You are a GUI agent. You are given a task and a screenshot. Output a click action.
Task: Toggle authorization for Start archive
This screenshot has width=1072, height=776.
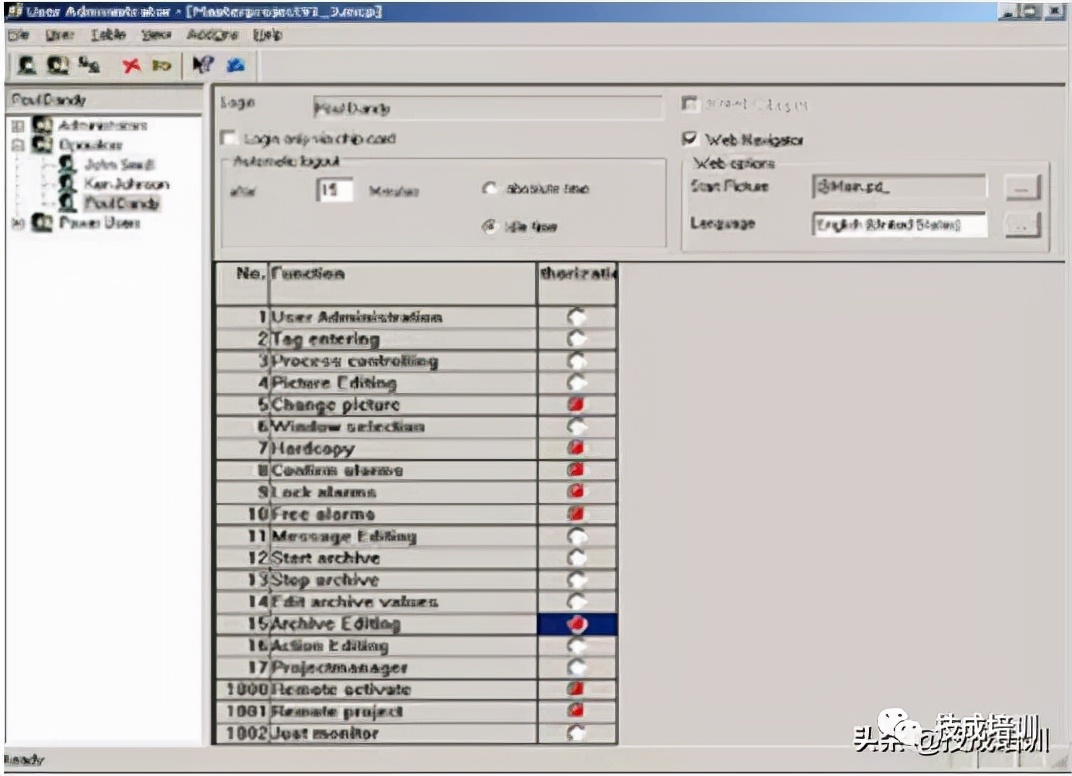(577, 558)
